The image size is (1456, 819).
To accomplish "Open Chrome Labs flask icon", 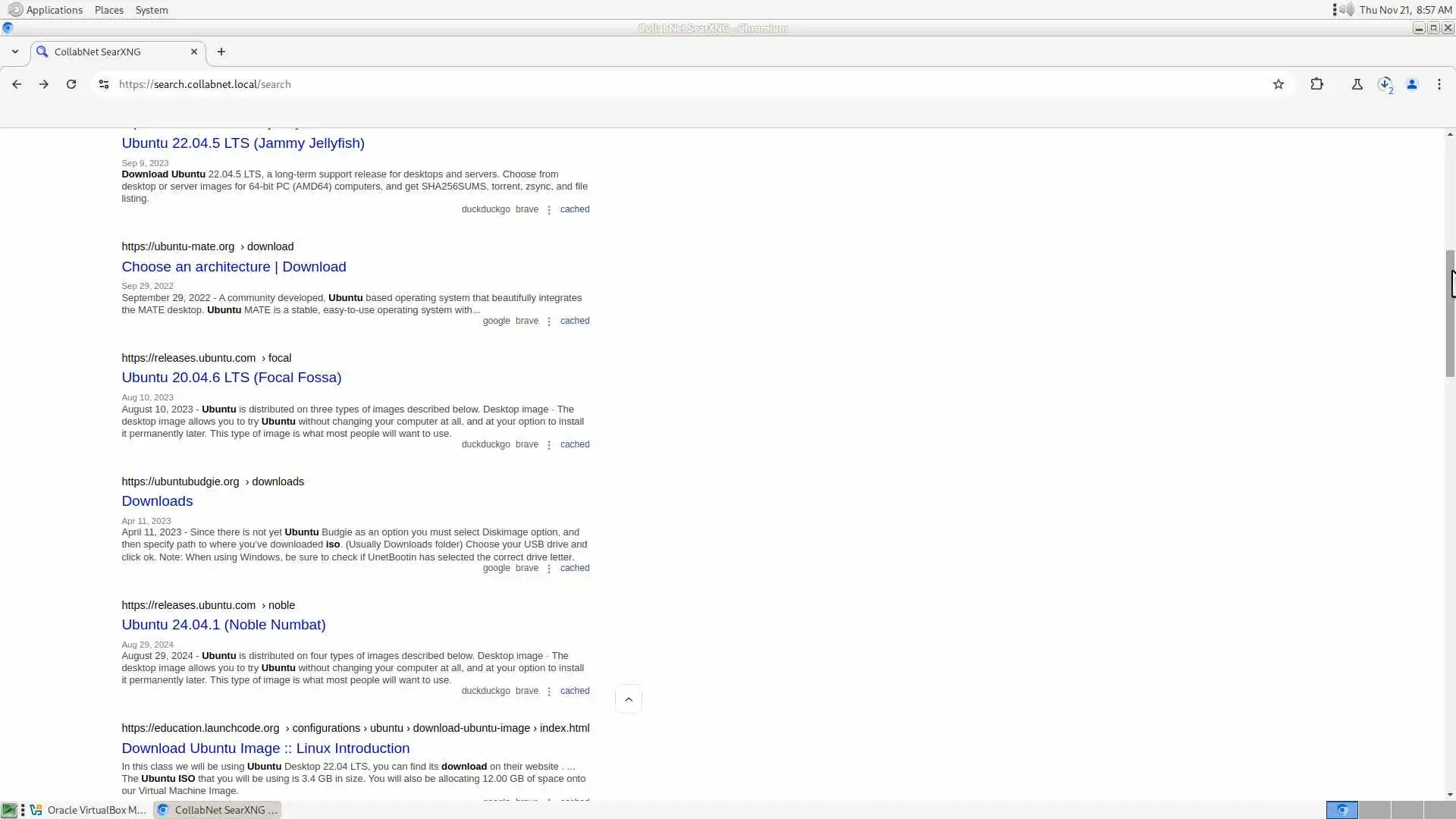I will (x=1357, y=84).
